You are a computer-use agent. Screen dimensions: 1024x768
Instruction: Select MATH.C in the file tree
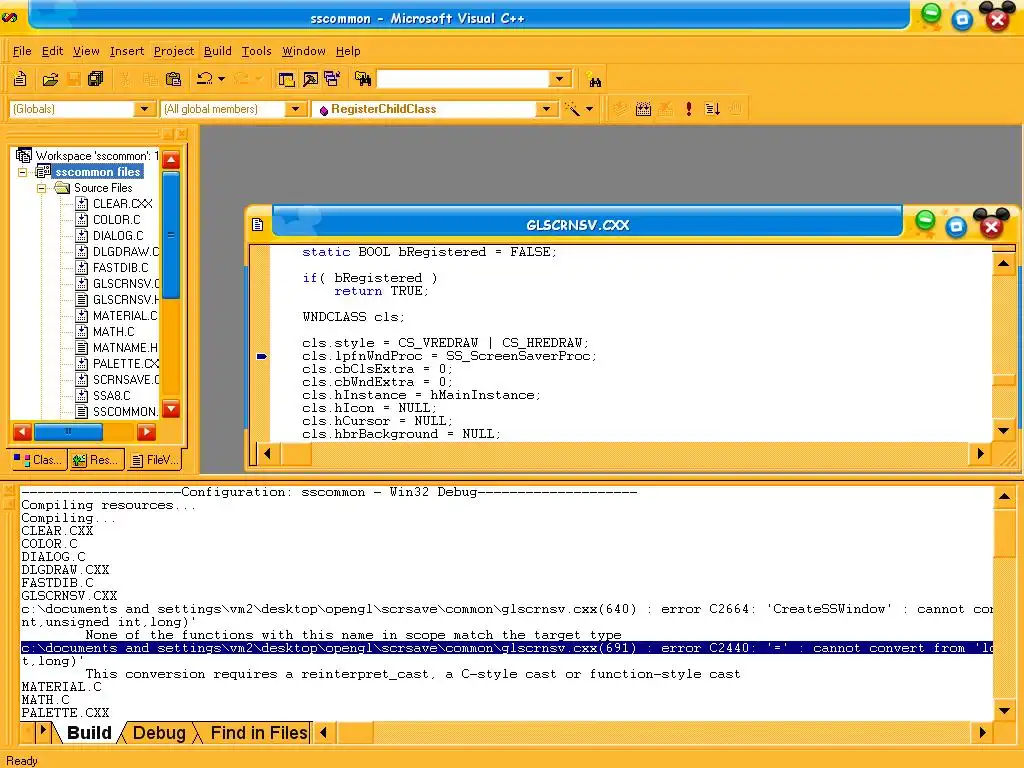[x=114, y=332]
